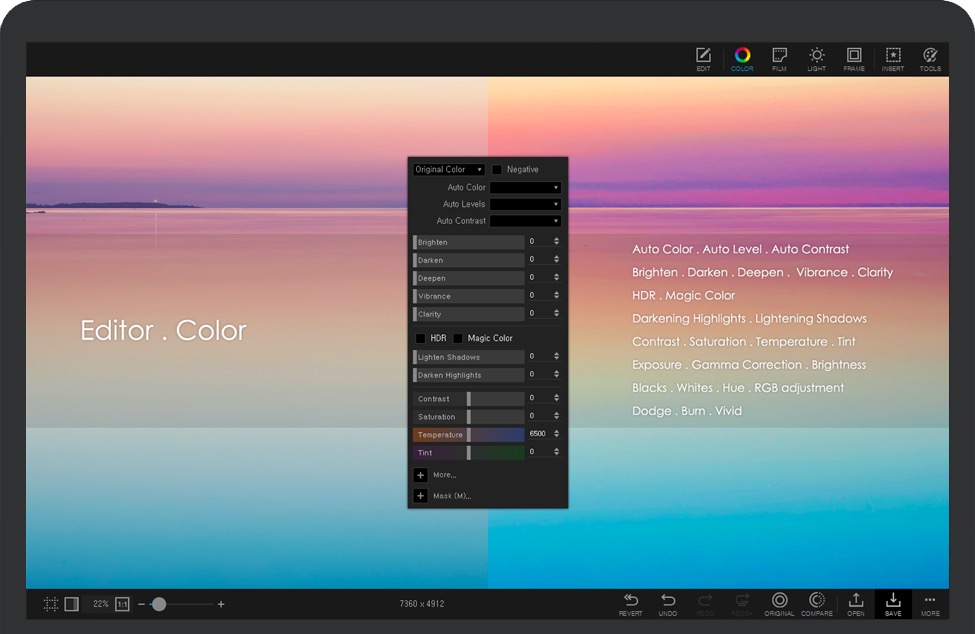
Task: Open the Original Color dropdown
Action: 449,170
